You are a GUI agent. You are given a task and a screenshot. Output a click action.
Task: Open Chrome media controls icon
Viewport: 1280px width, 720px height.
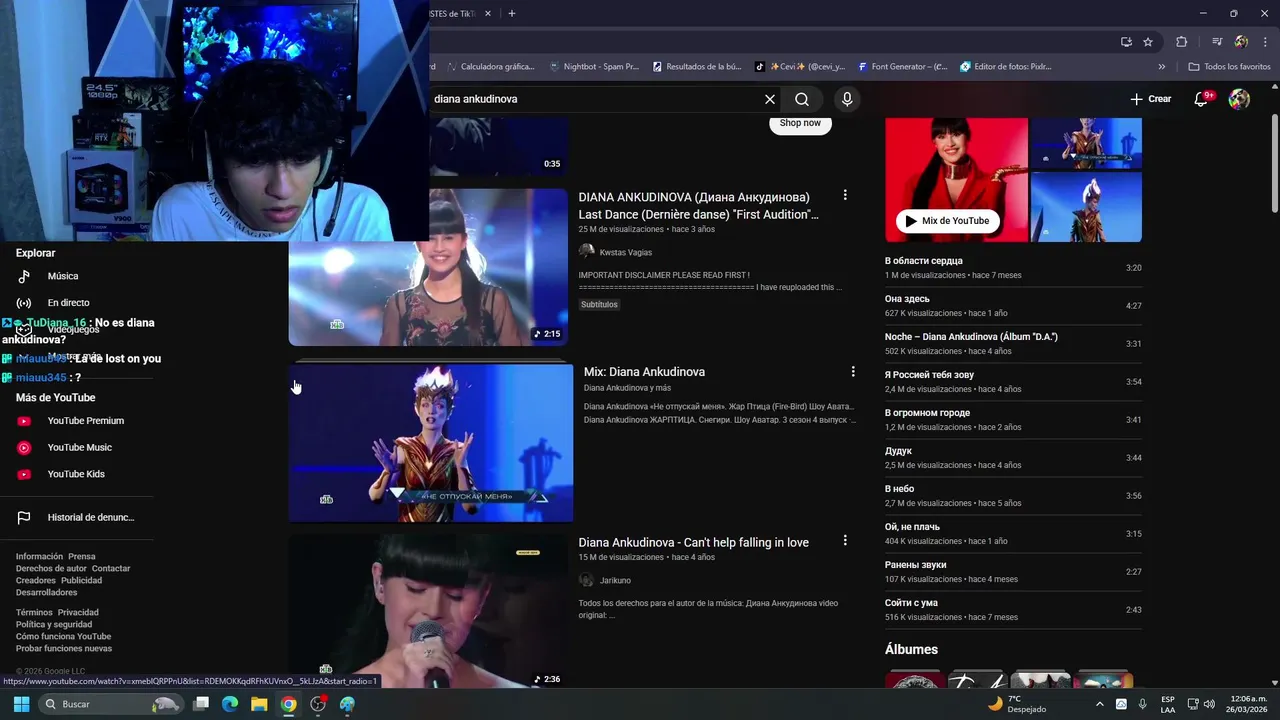click(1217, 42)
